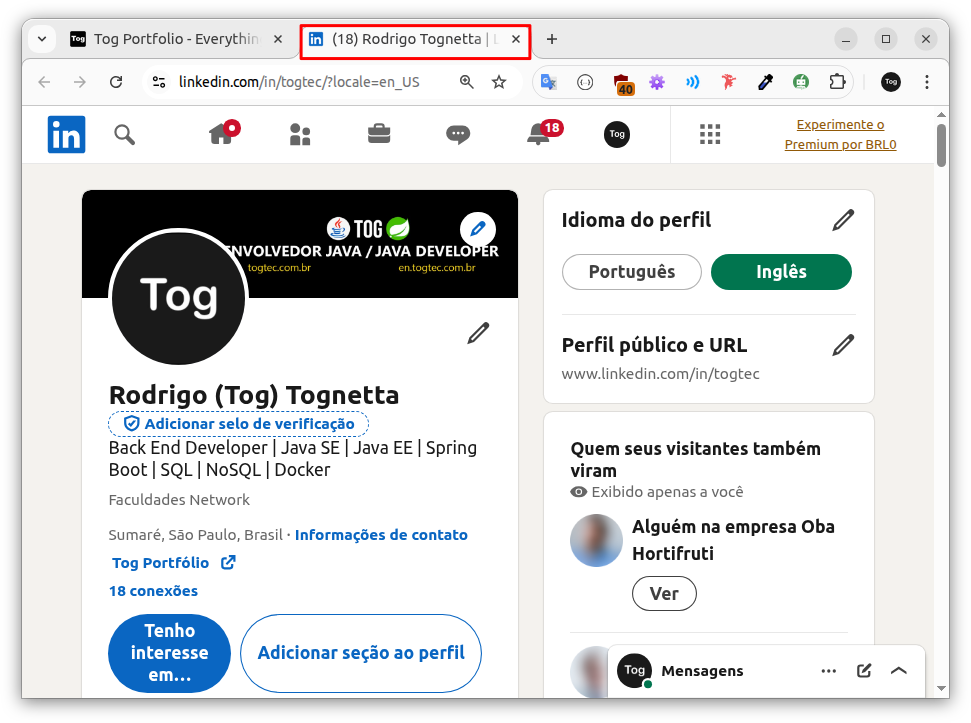Click the blurred Oba Hortifruti visitor avatar

coord(596,540)
